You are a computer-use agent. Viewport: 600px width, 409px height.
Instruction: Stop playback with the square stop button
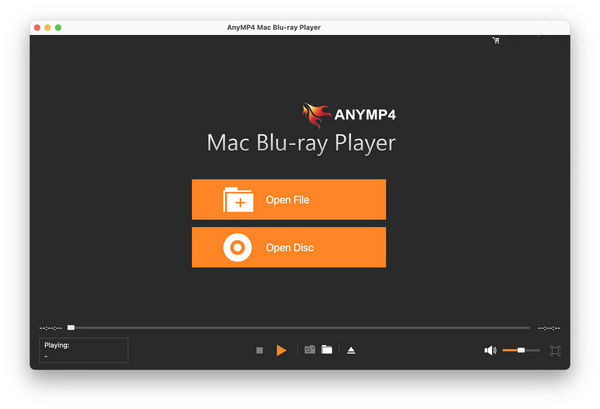point(259,350)
